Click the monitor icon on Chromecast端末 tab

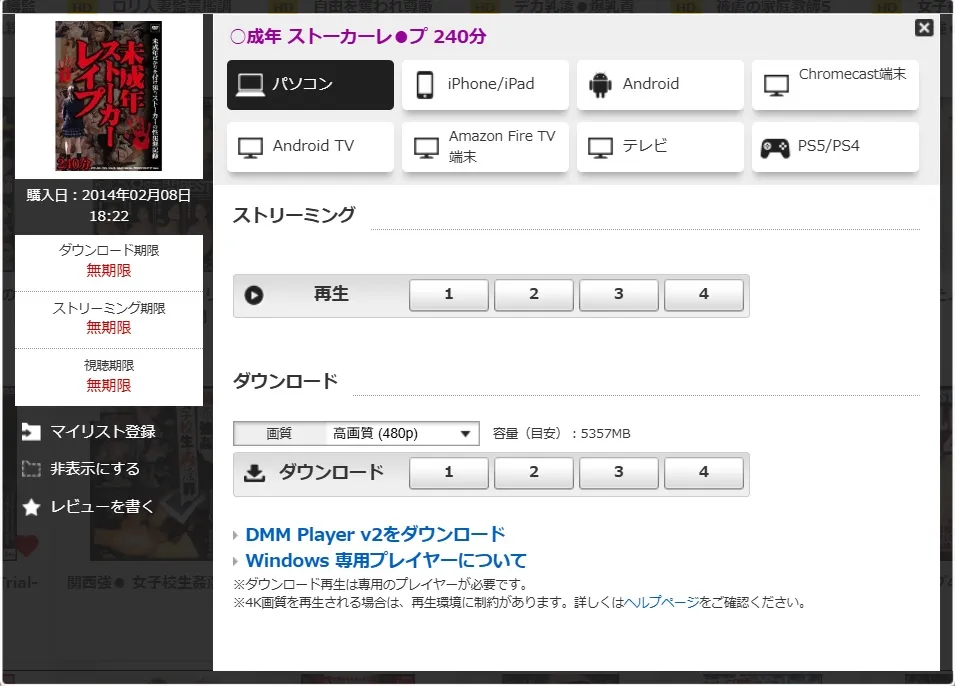click(777, 86)
